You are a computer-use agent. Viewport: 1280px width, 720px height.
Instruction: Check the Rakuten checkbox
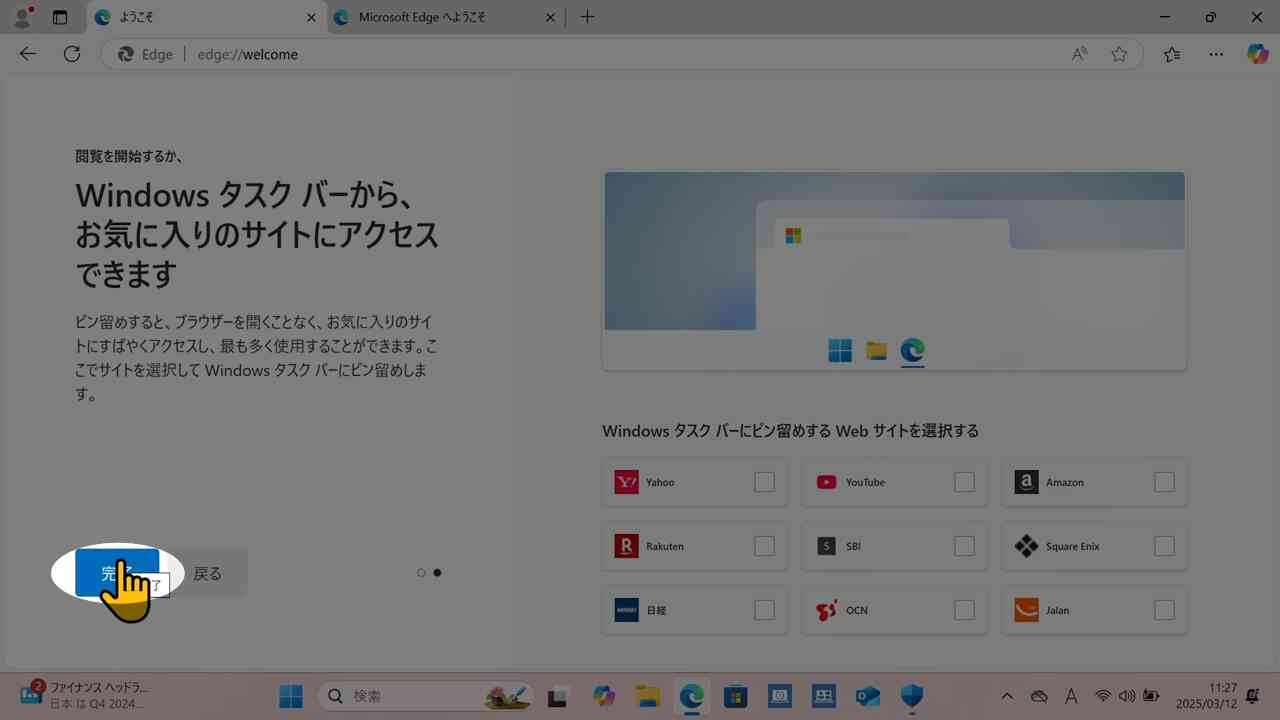[x=764, y=546]
